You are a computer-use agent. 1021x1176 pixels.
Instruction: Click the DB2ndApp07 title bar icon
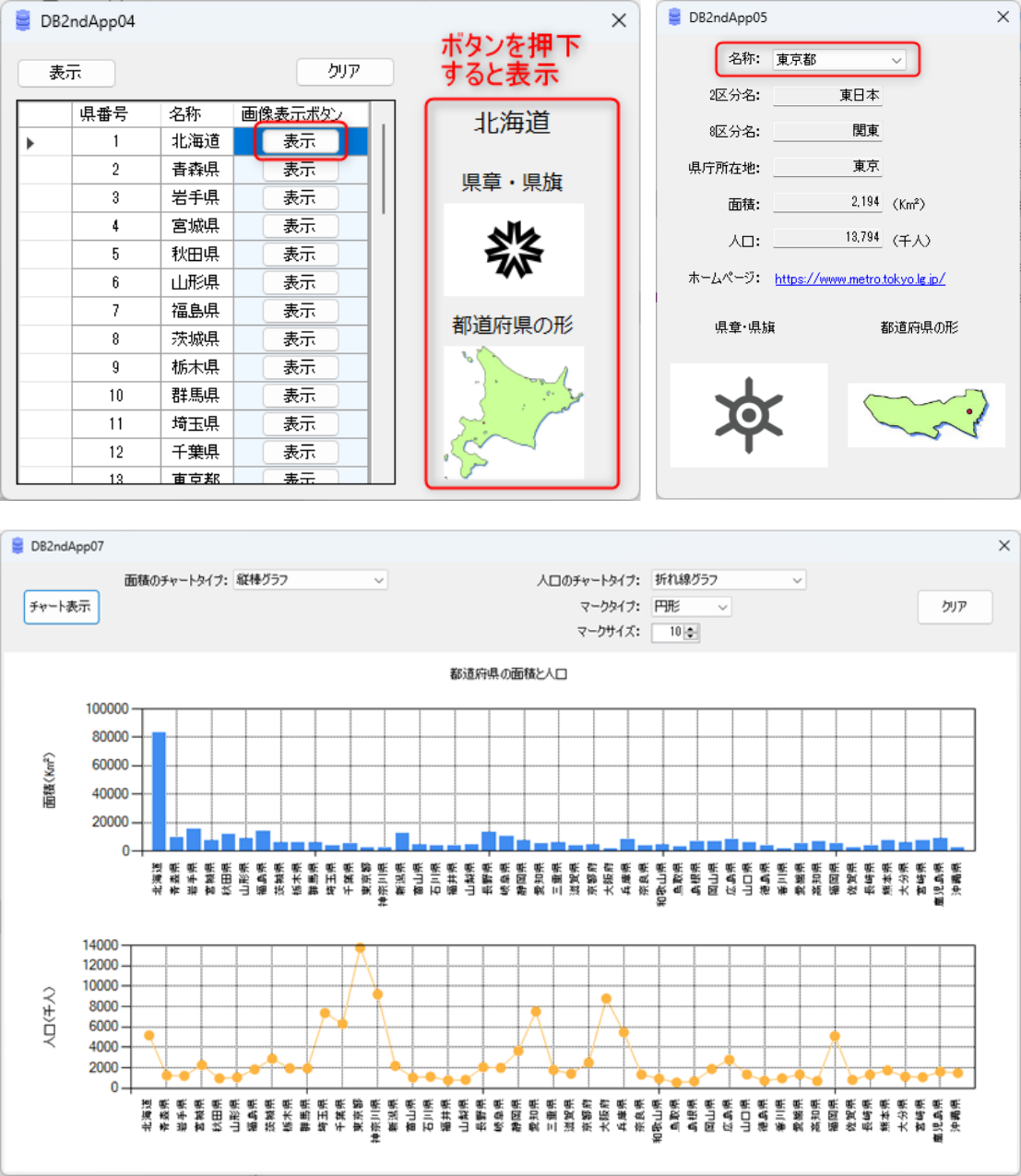pos(18,546)
